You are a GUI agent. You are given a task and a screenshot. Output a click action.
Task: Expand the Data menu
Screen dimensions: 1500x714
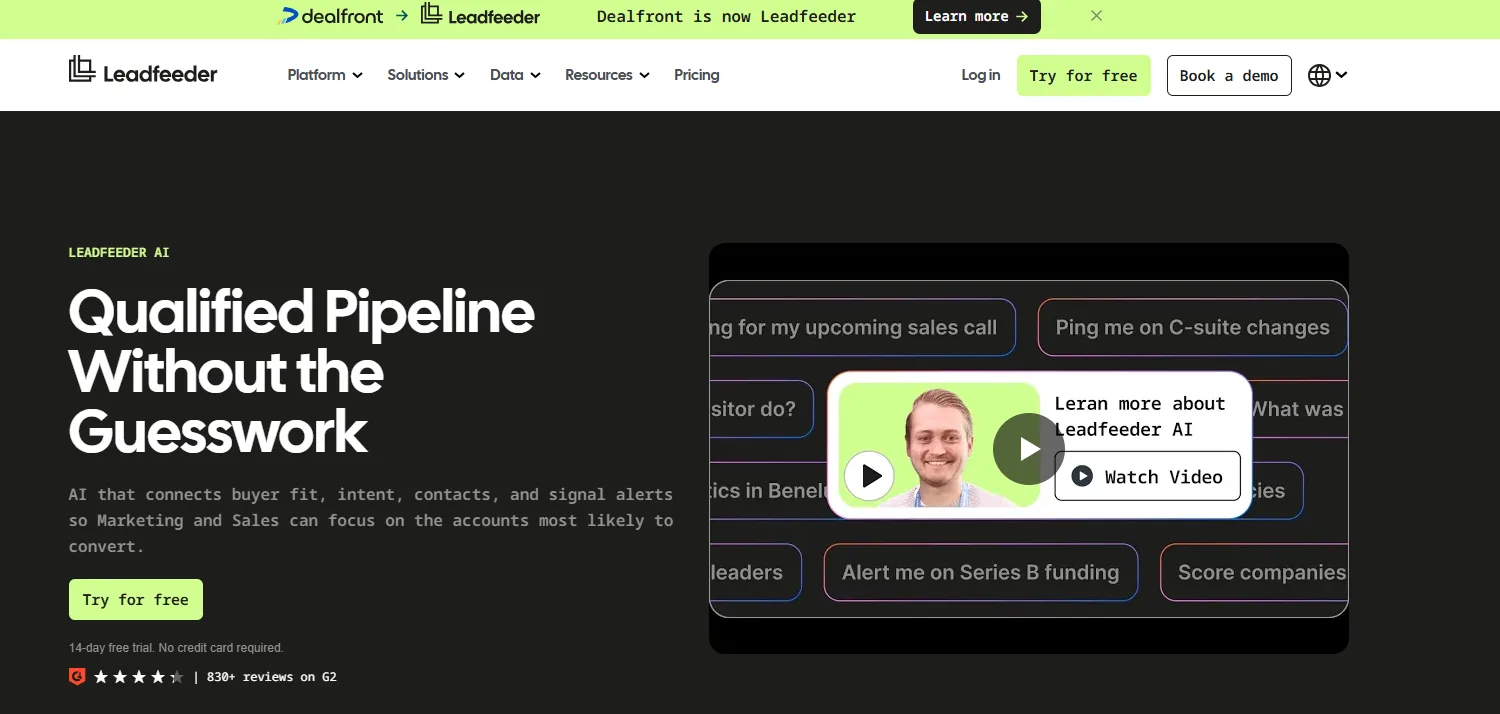(515, 75)
